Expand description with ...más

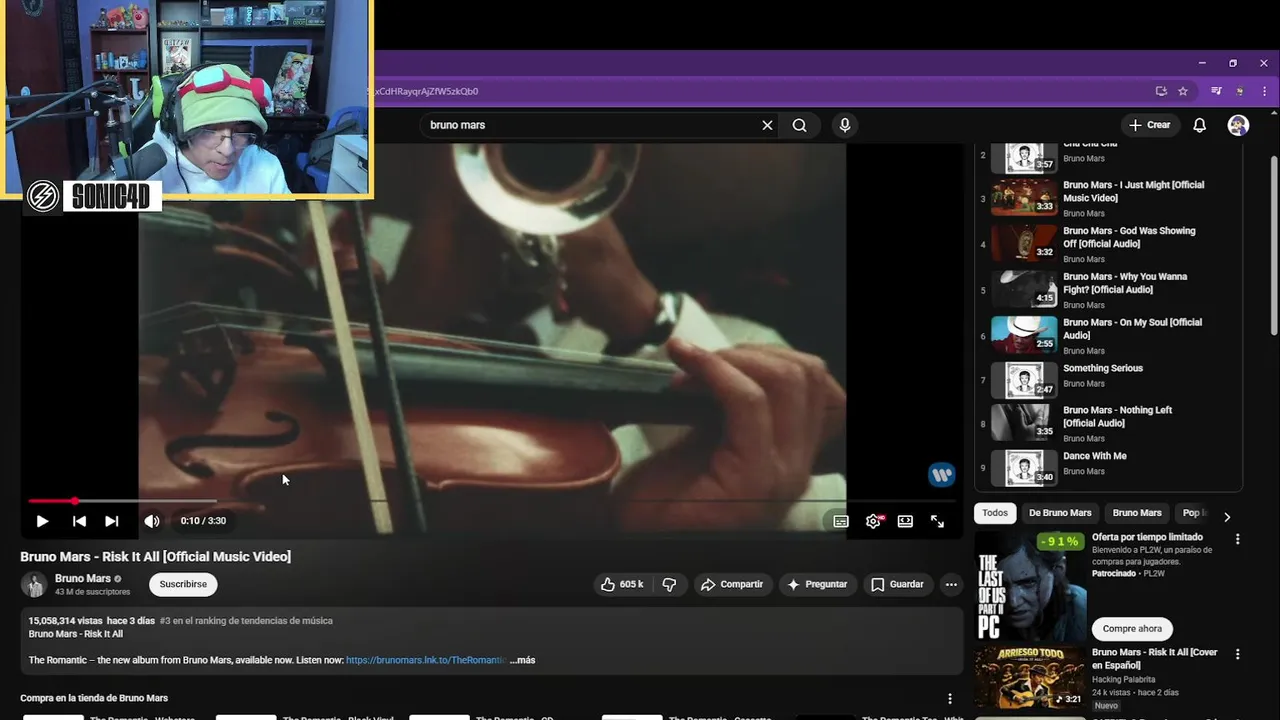point(522,660)
